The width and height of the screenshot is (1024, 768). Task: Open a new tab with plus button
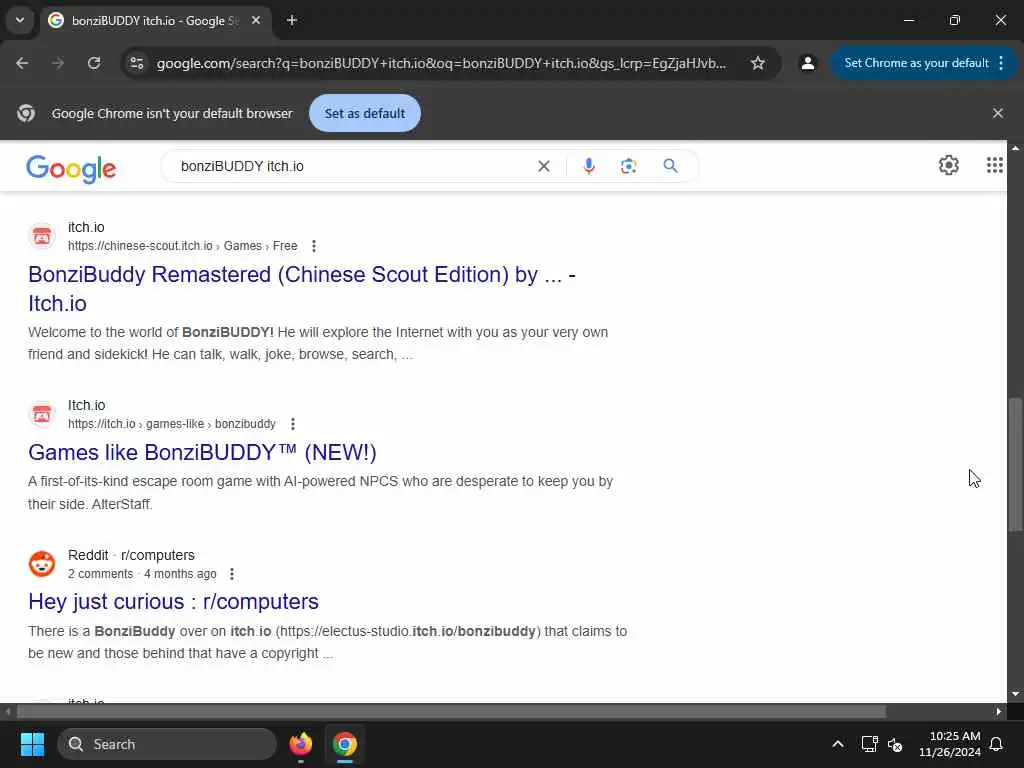[292, 20]
